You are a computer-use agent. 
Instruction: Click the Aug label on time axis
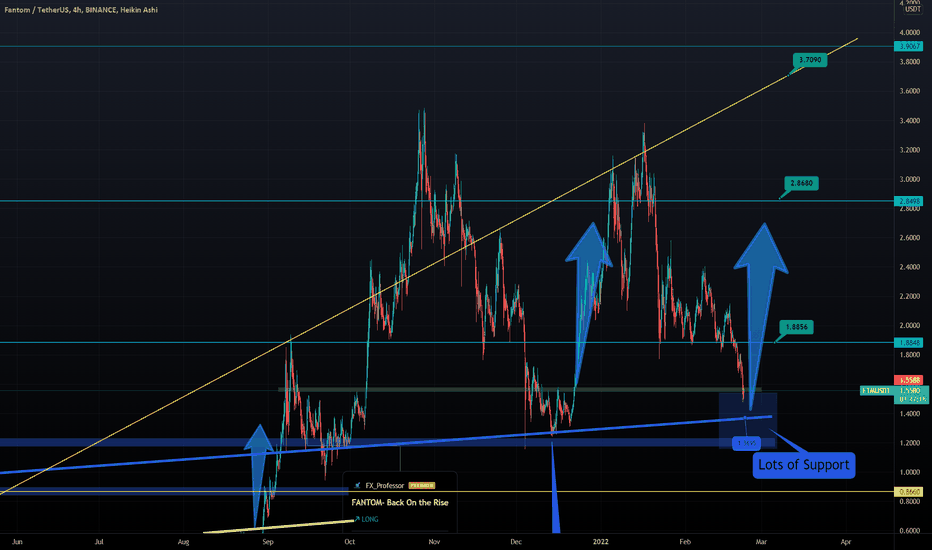coord(183,542)
